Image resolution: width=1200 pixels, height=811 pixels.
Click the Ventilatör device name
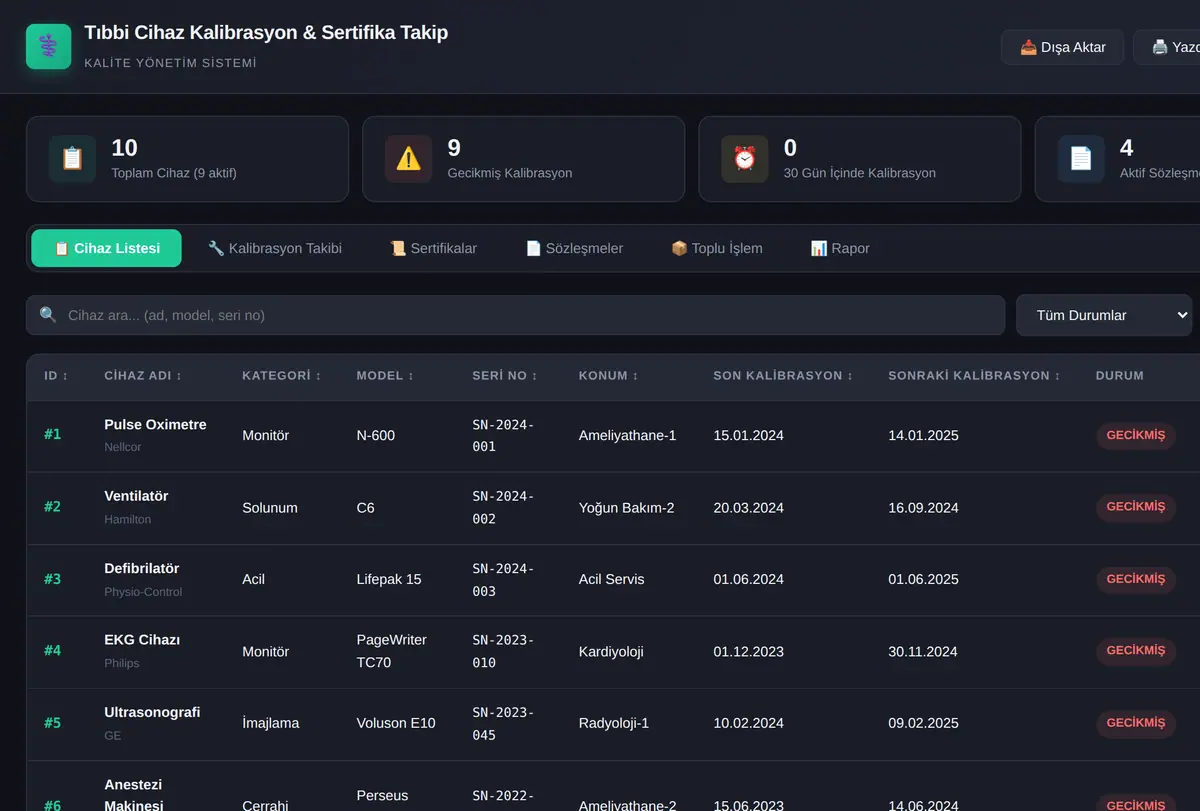click(x=136, y=497)
